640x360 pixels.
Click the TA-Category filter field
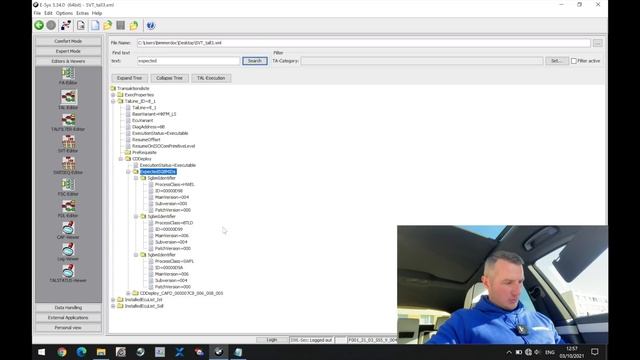(422, 61)
